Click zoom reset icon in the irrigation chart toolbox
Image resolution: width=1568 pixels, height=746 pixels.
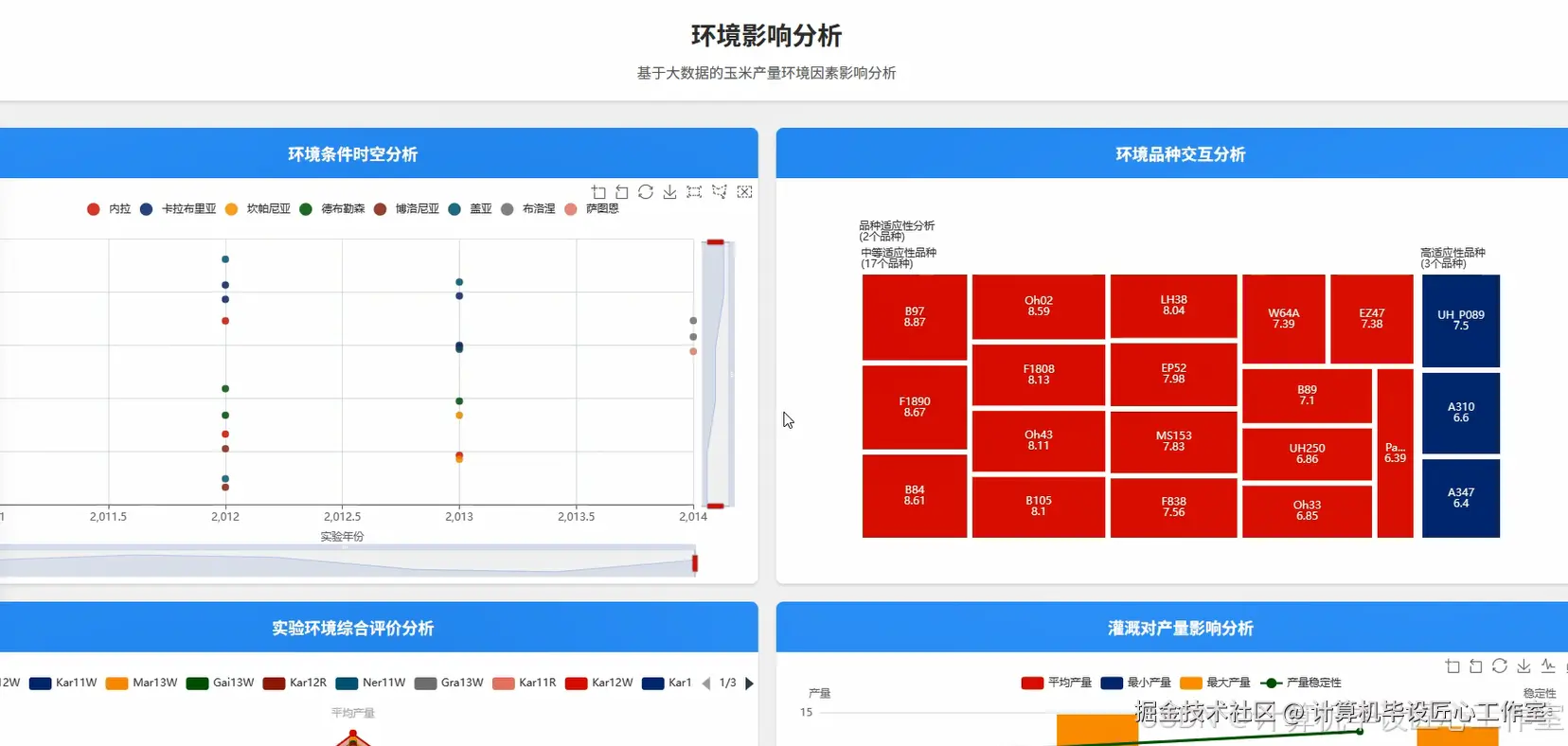[1476, 666]
